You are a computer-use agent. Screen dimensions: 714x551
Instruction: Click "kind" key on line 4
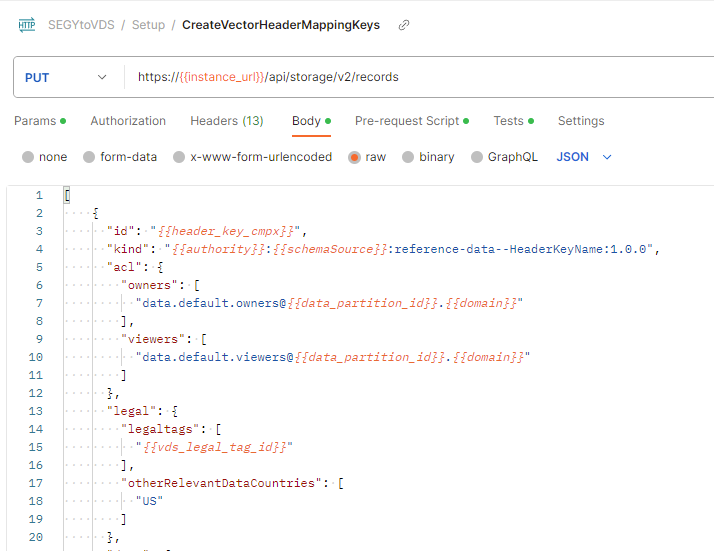(x=128, y=249)
